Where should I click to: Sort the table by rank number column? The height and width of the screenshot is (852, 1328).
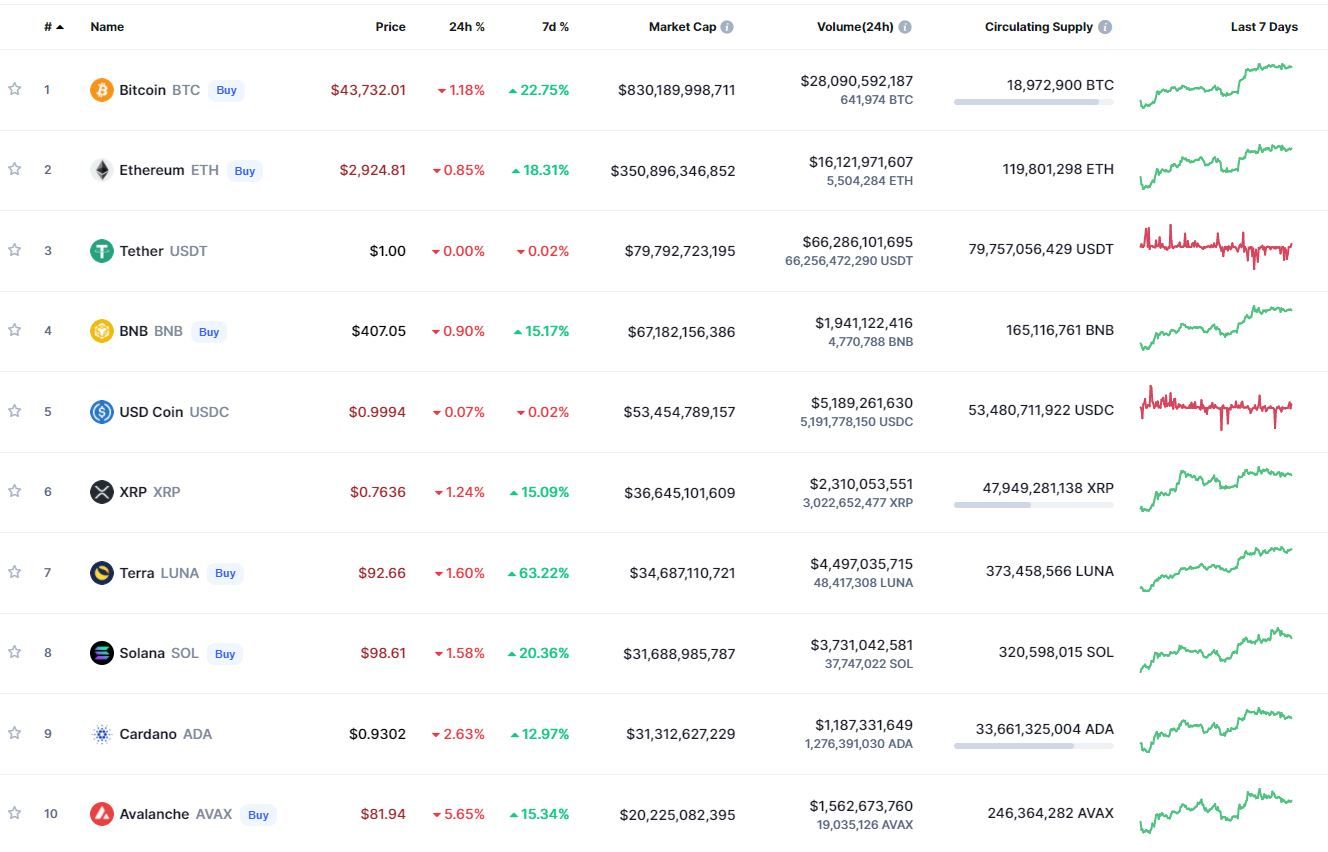(54, 27)
